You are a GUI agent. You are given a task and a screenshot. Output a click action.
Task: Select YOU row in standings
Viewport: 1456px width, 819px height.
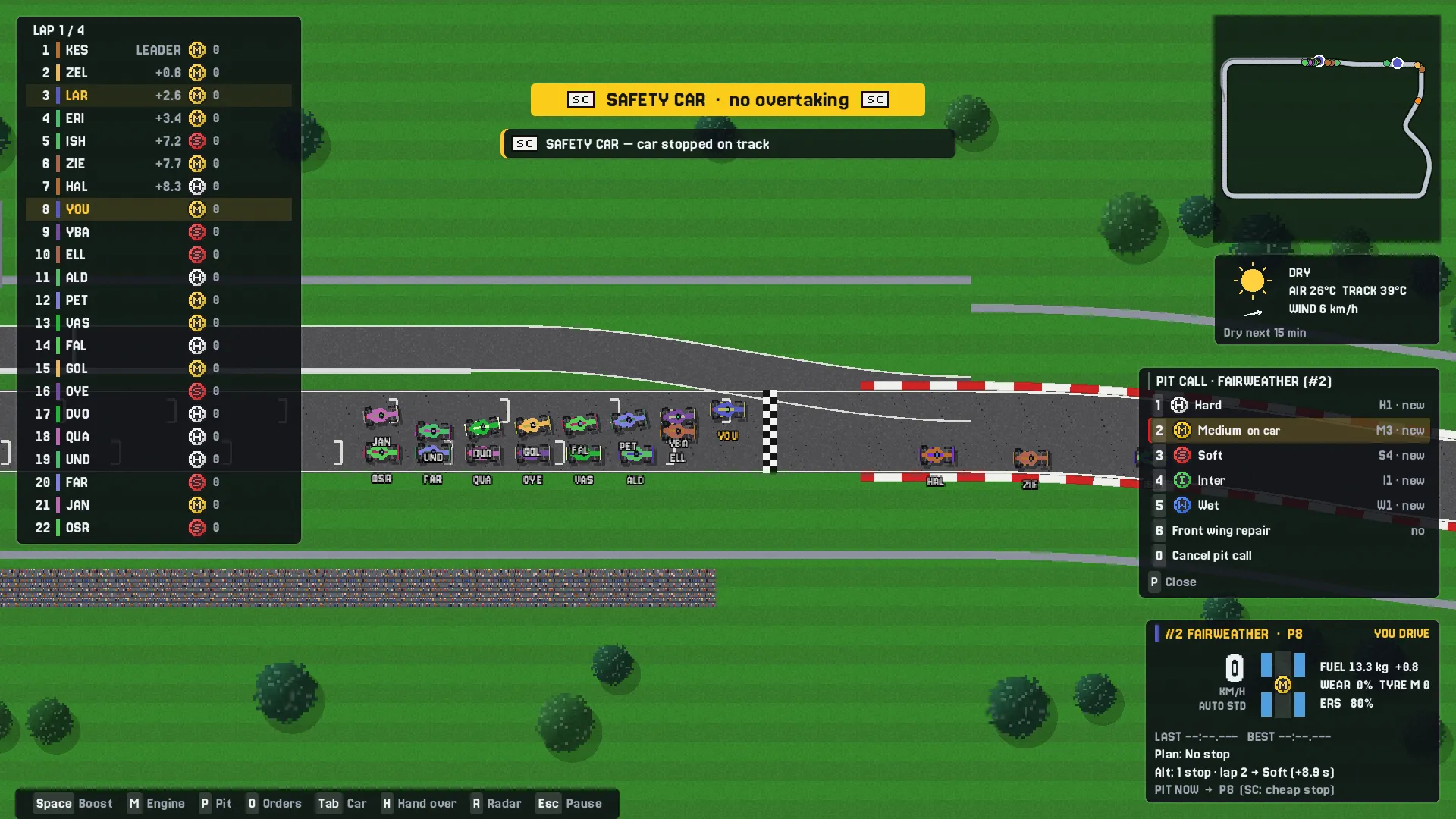click(158, 209)
